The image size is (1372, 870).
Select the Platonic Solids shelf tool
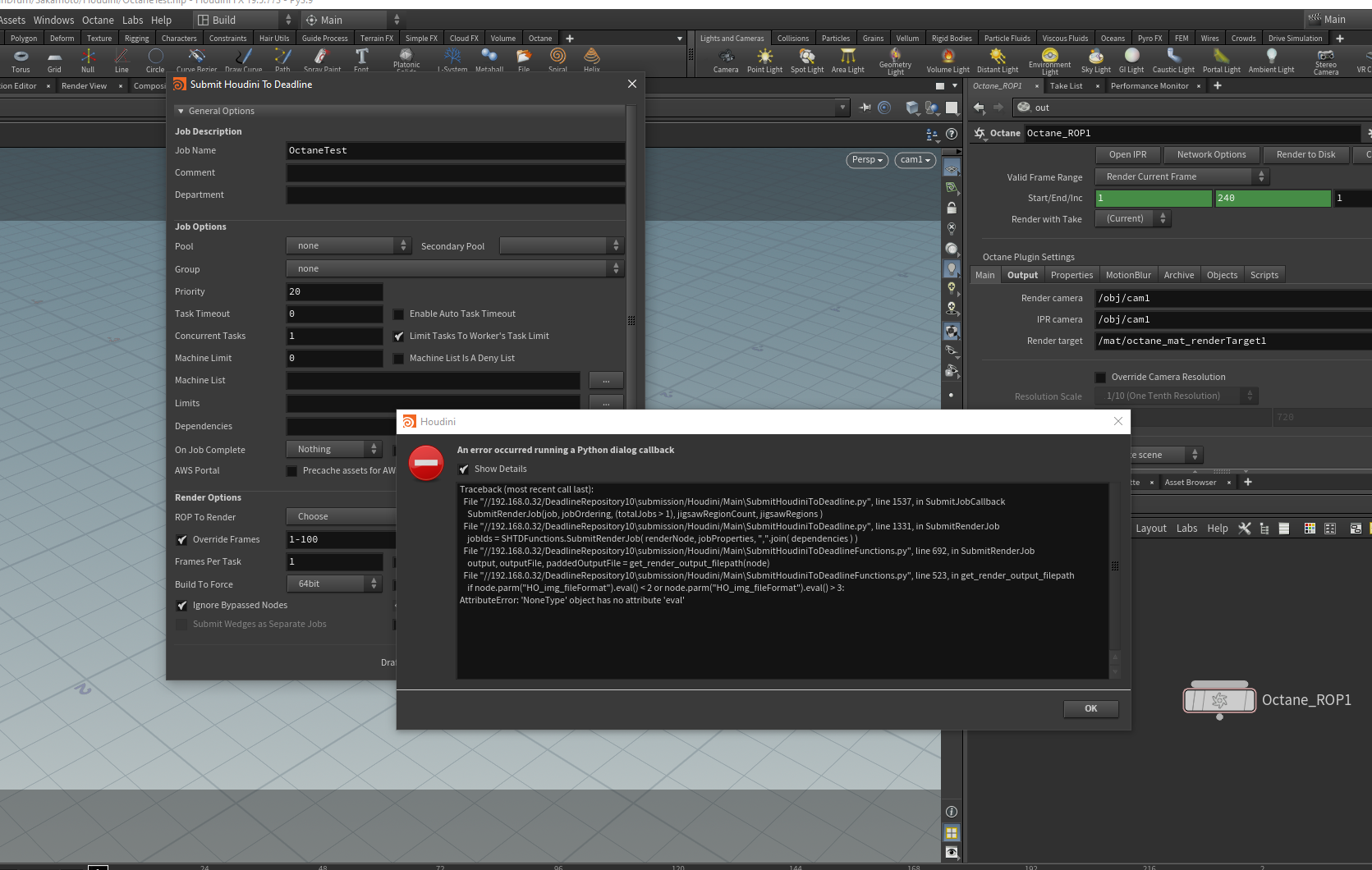click(406, 60)
